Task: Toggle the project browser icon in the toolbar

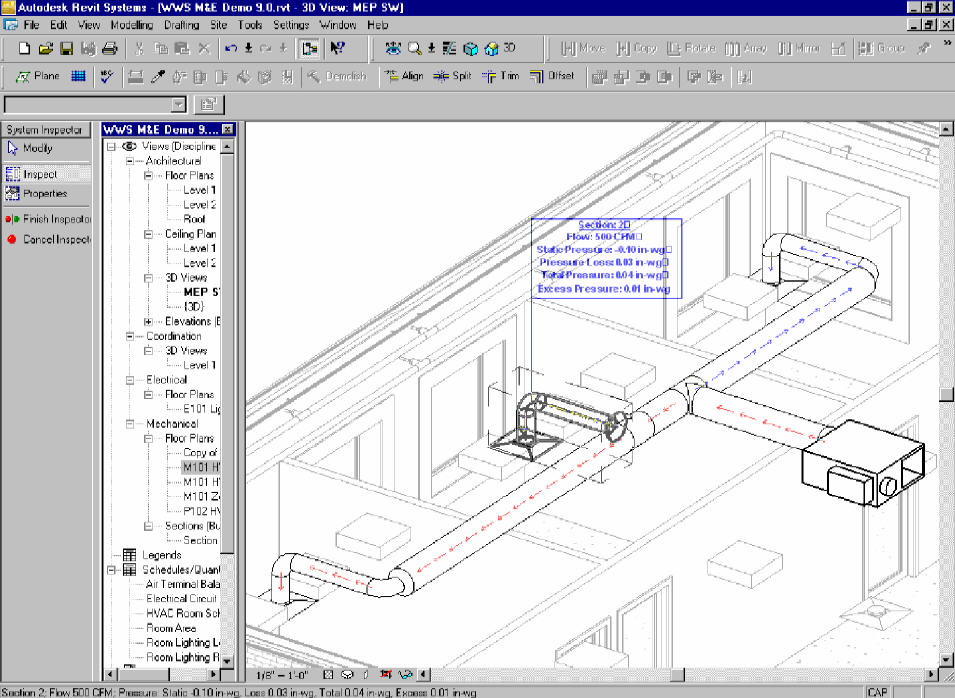Action: [x=309, y=49]
